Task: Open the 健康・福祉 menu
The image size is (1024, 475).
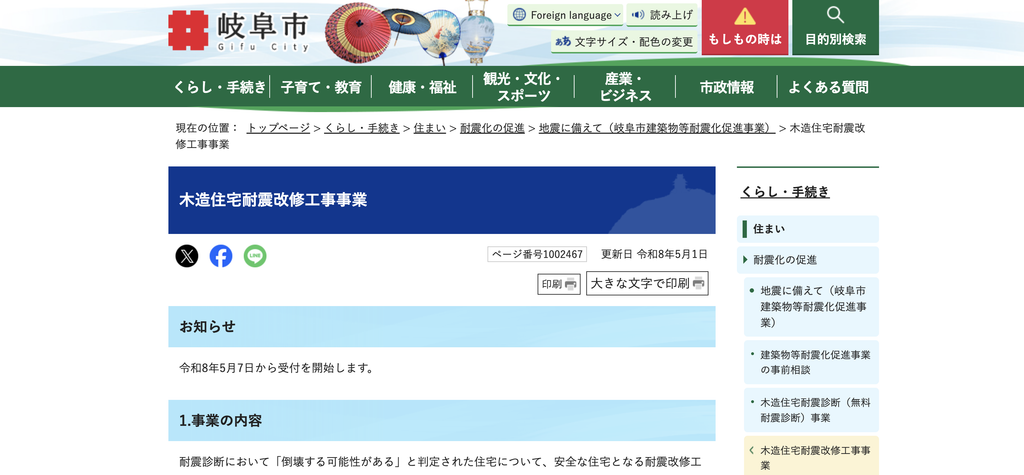Action: tap(422, 87)
